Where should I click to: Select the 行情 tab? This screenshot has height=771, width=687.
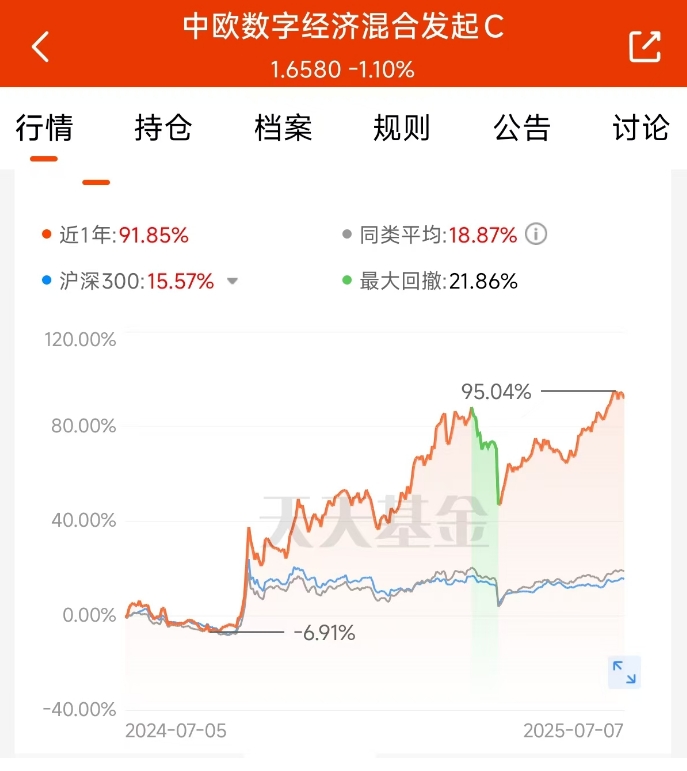tap(44, 128)
